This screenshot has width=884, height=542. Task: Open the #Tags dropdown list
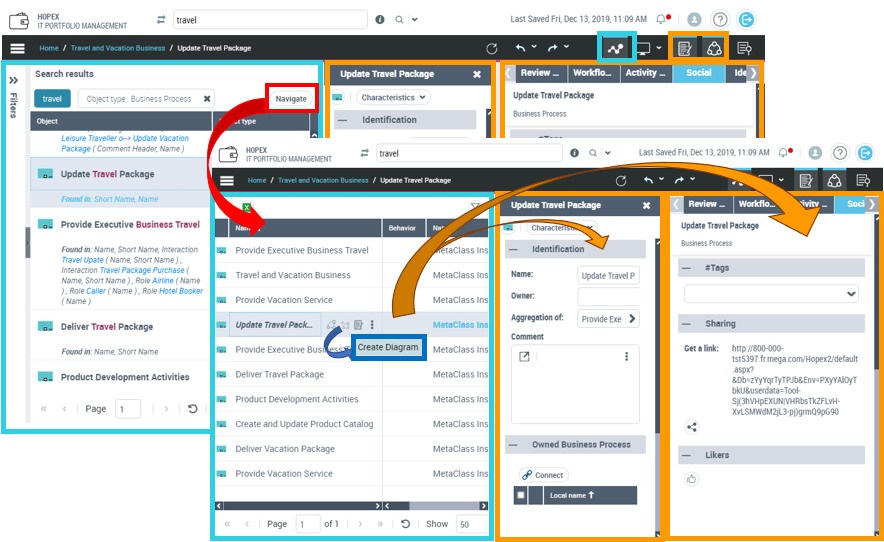coord(769,294)
